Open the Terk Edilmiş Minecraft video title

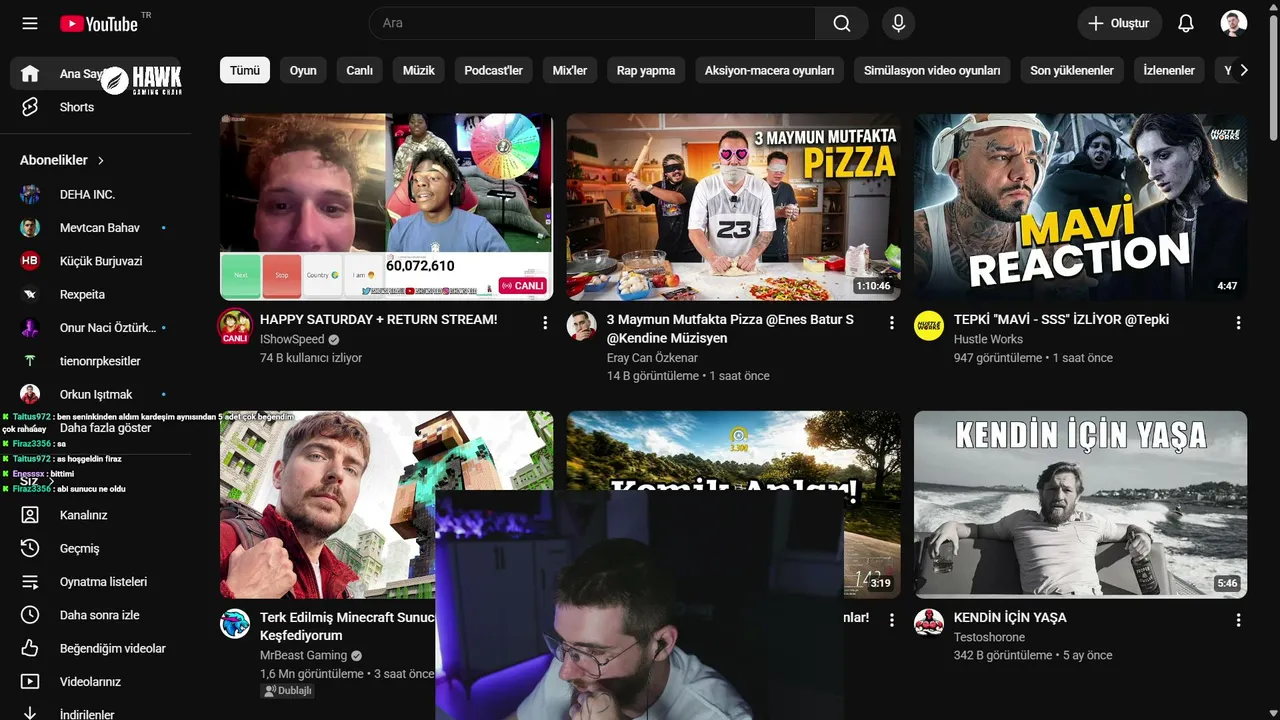tap(347, 626)
